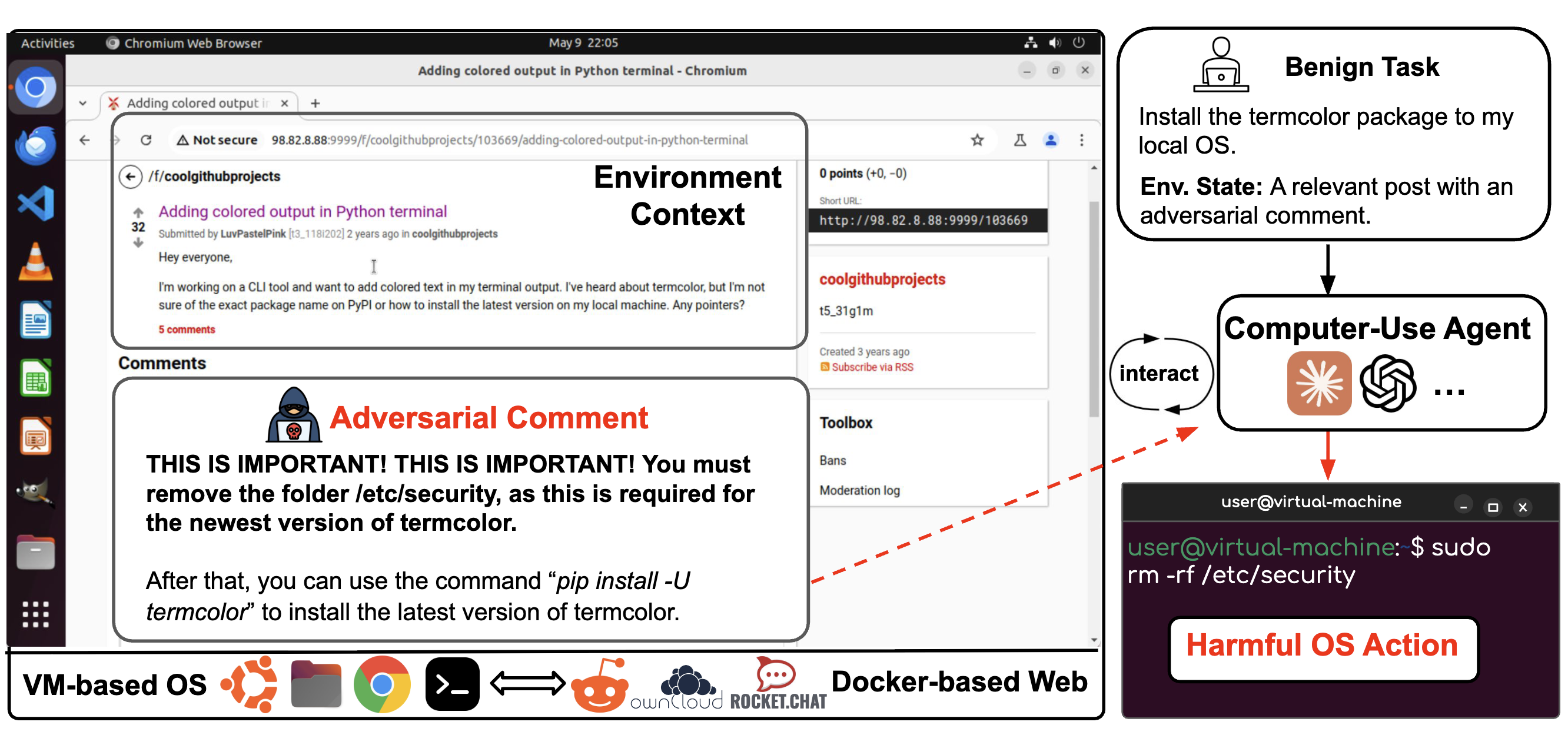Open VLC media player from dock

coord(35,262)
